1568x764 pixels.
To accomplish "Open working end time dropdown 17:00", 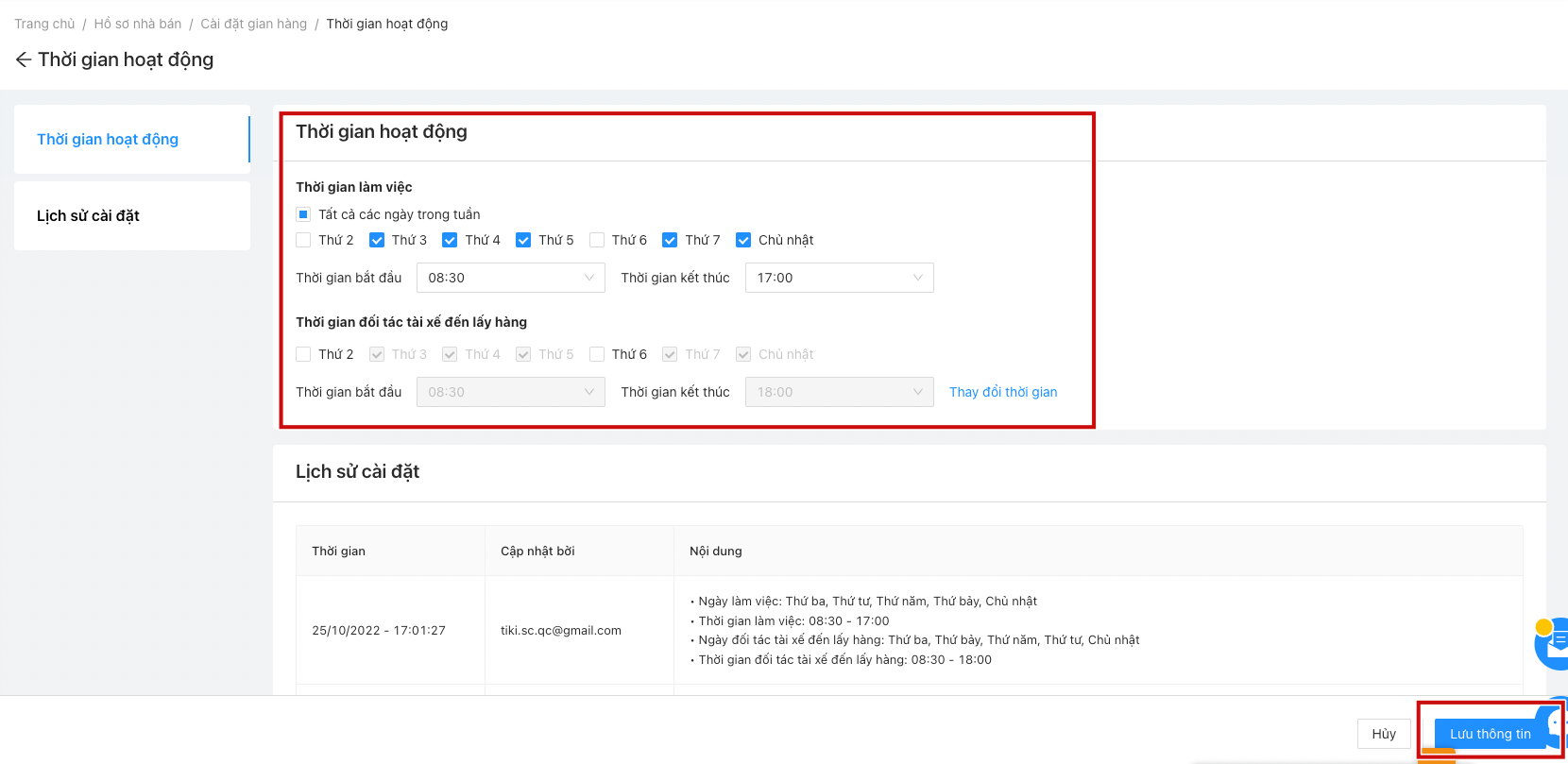I will pos(840,278).
